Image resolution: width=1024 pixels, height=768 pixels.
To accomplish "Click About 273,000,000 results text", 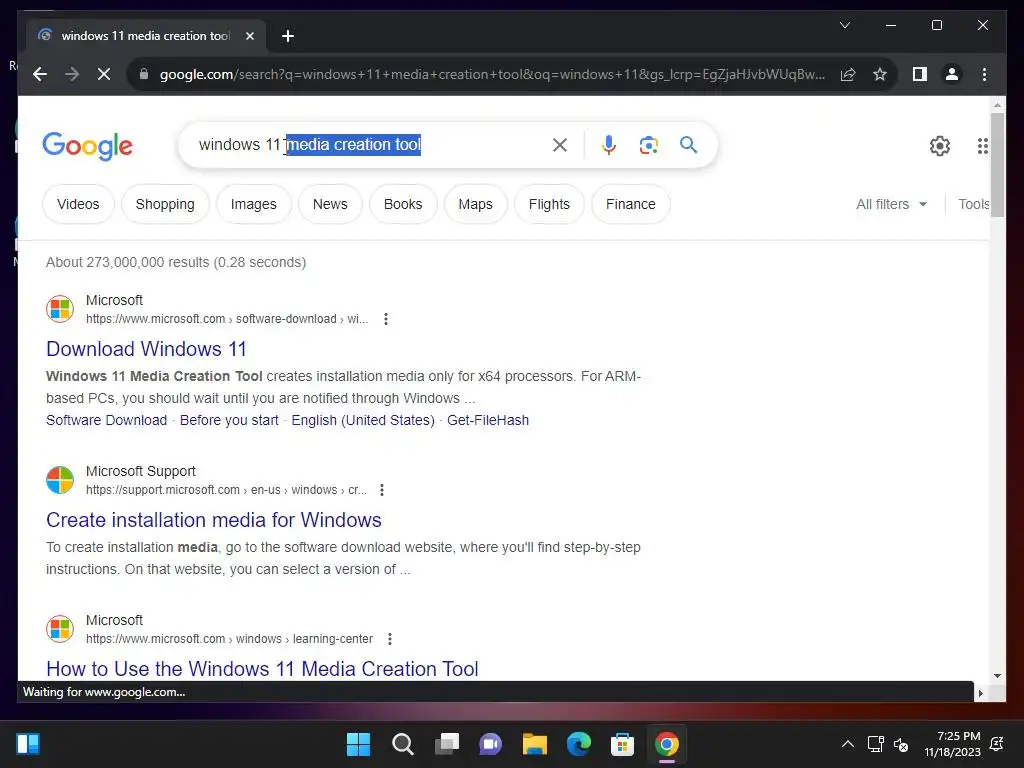I will 176,262.
